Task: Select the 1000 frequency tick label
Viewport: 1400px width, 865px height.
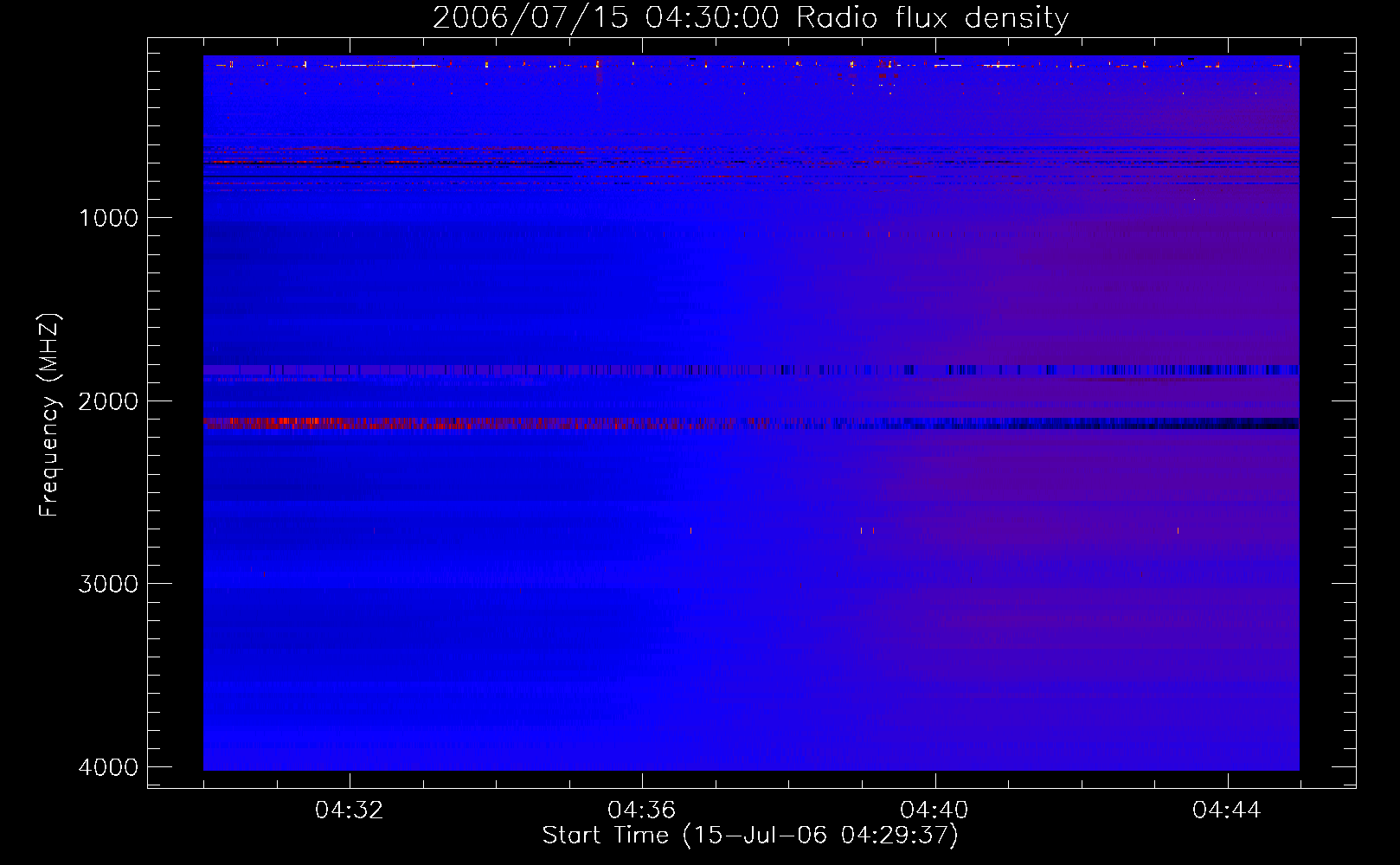Action: click(x=108, y=218)
